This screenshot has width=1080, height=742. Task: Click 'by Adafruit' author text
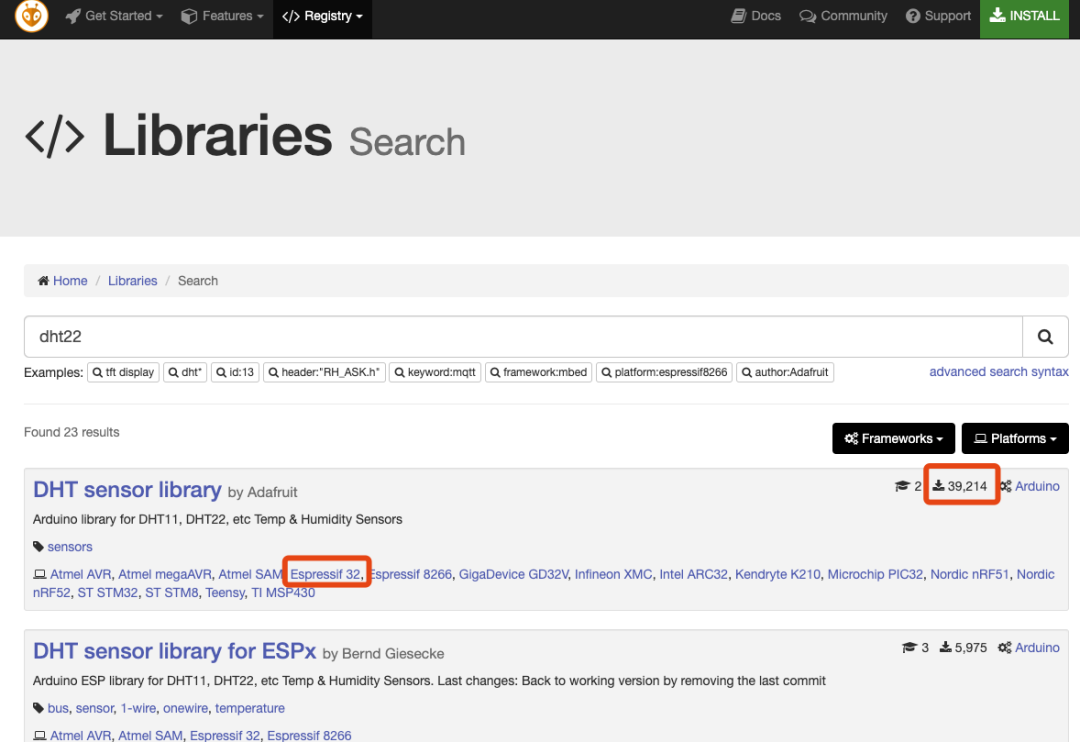pyautogui.click(x=262, y=493)
